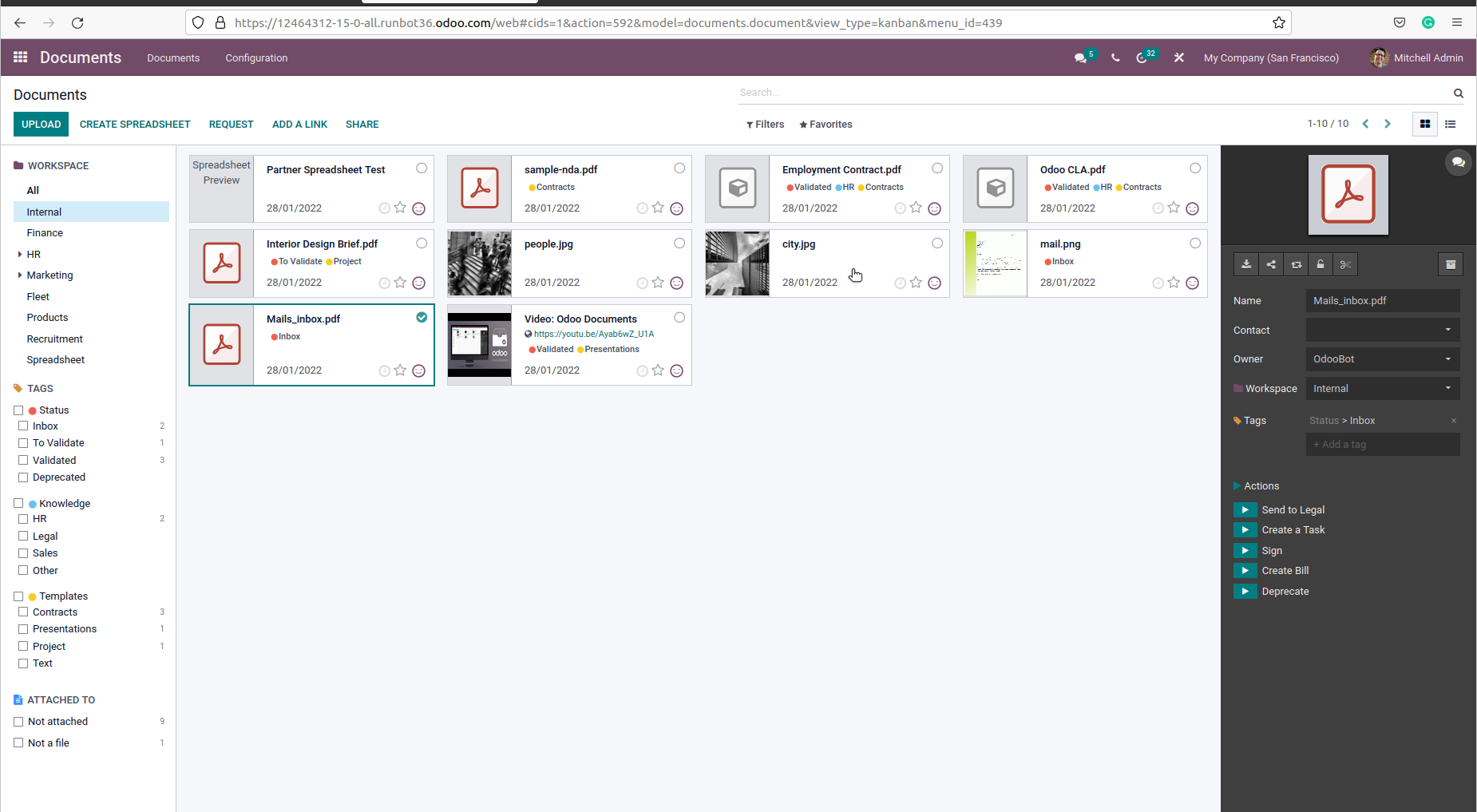
Task: Open the Contact dropdown
Action: 1382,330
